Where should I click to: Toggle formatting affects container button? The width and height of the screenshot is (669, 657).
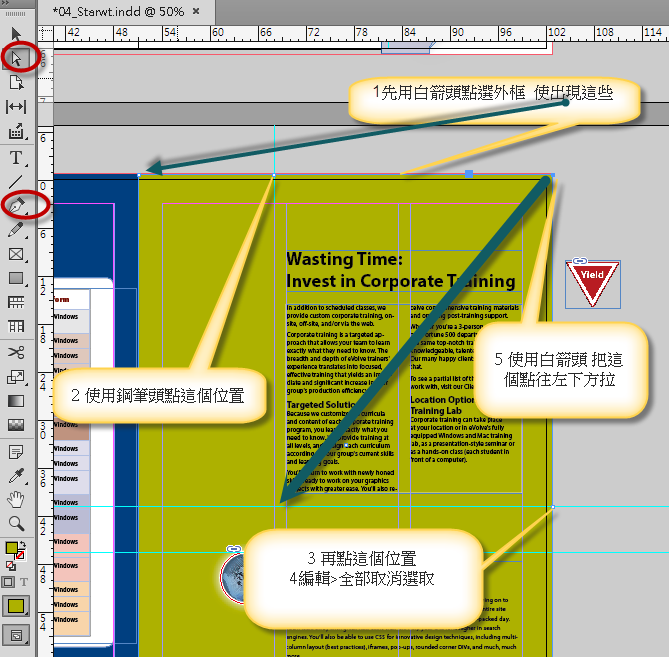(9, 581)
